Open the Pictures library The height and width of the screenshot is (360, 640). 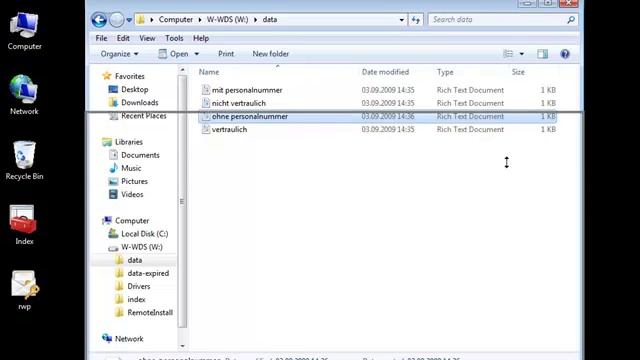pyautogui.click(x=134, y=181)
